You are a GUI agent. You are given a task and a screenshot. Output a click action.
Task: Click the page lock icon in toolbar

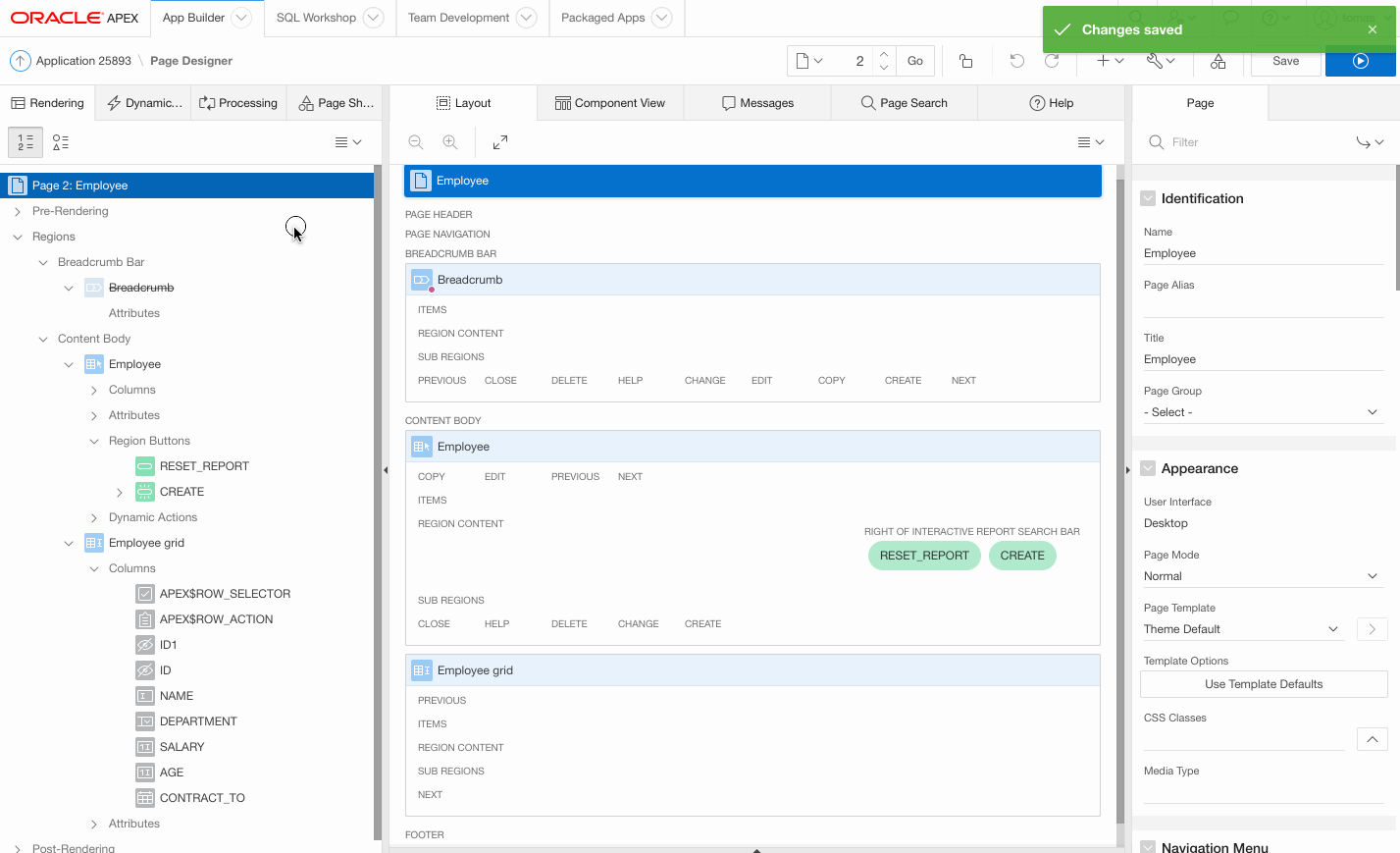[x=966, y=61]
